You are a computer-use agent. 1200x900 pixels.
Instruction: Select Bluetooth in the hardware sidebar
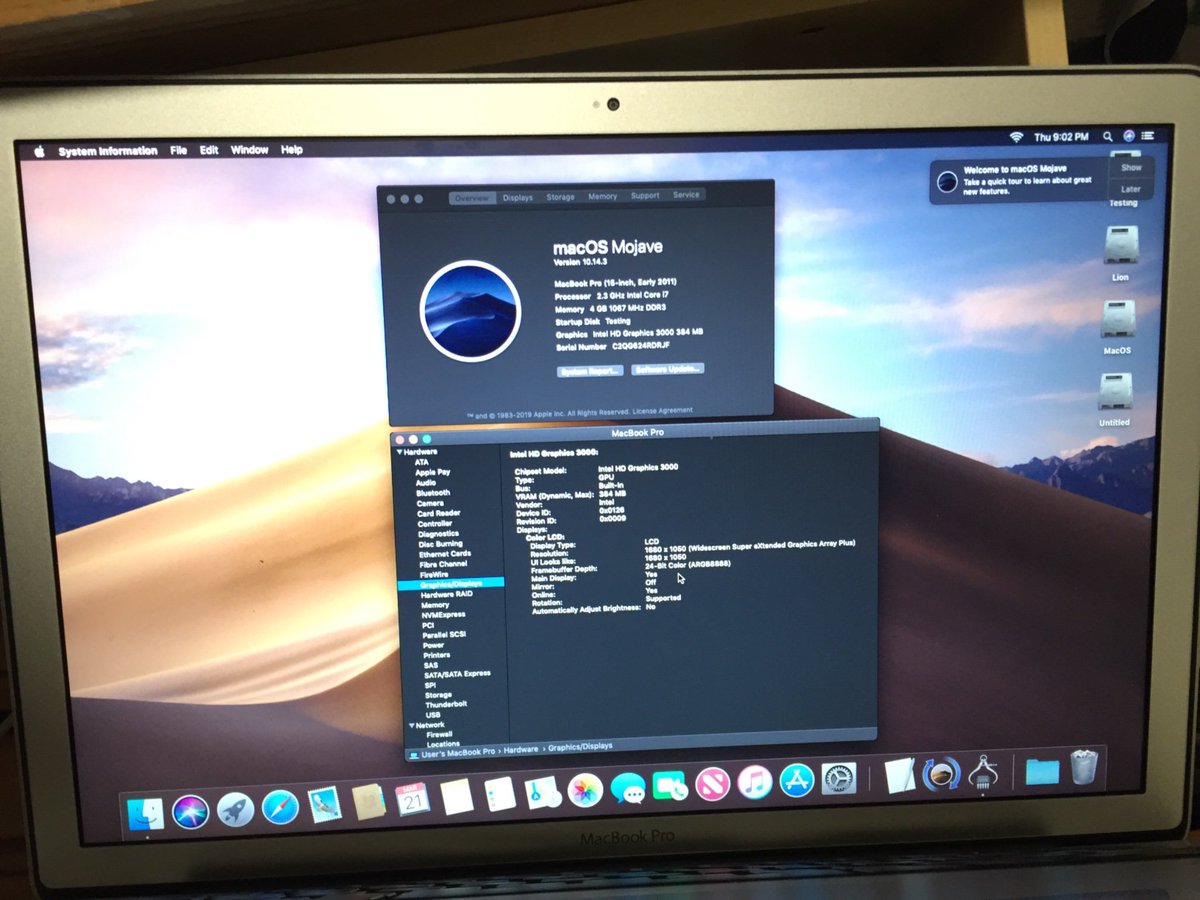(x=433, y=493)
